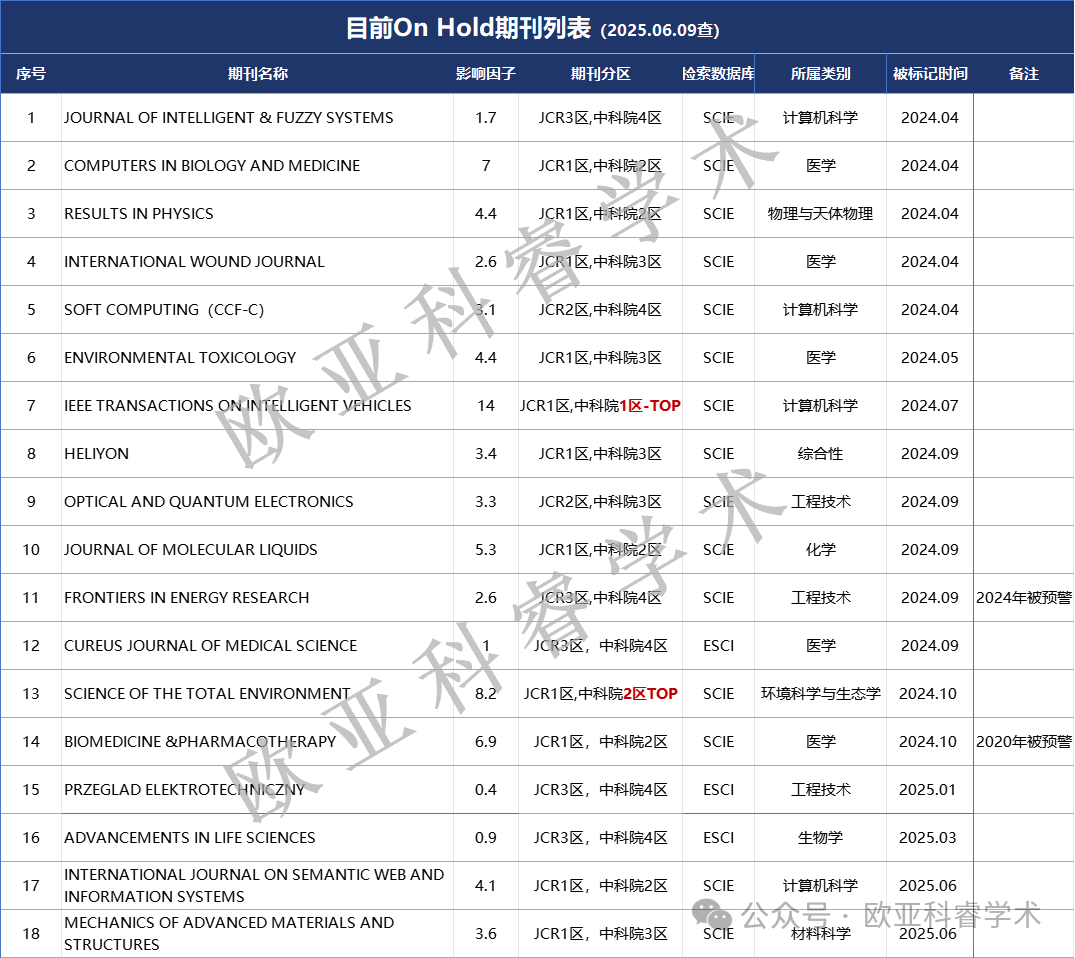1075x958 pixels.
Task: Click the red 1区-TOP label
Action: [649, 405]
